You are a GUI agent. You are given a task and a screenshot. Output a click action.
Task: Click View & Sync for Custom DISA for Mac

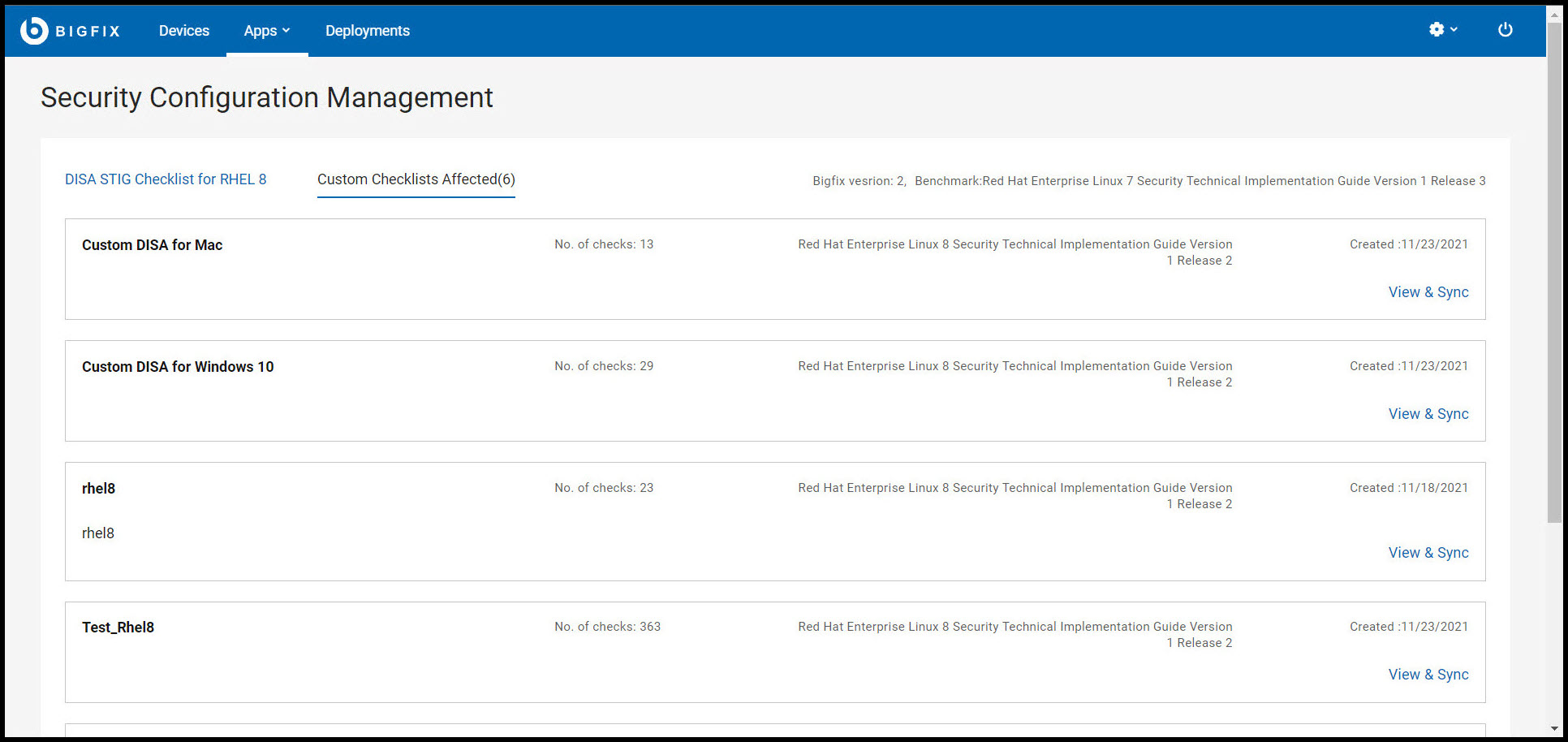pyautogui.click(x=1428, y=291)
